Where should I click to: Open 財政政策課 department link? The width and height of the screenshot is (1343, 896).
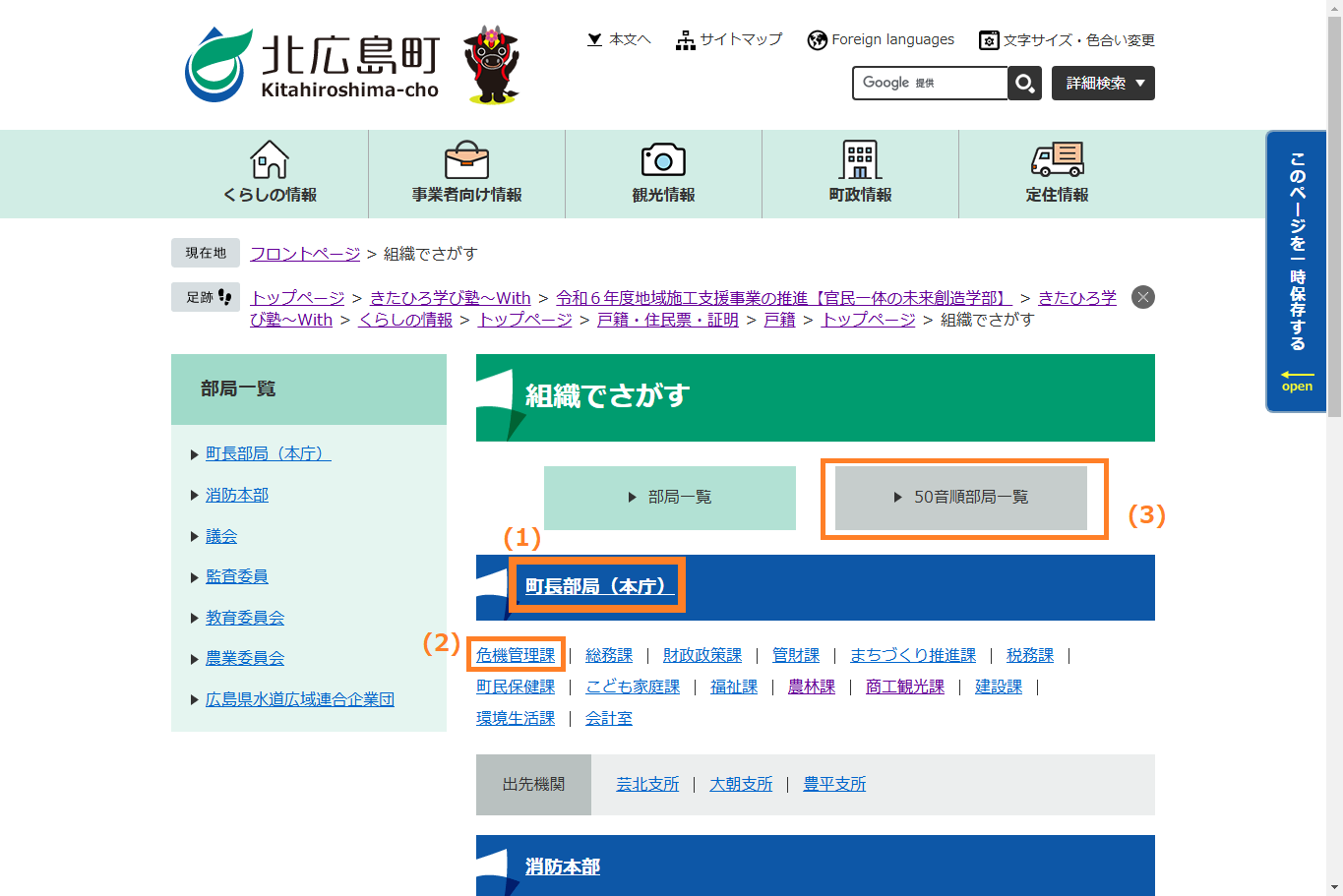[x=702, y=655]
